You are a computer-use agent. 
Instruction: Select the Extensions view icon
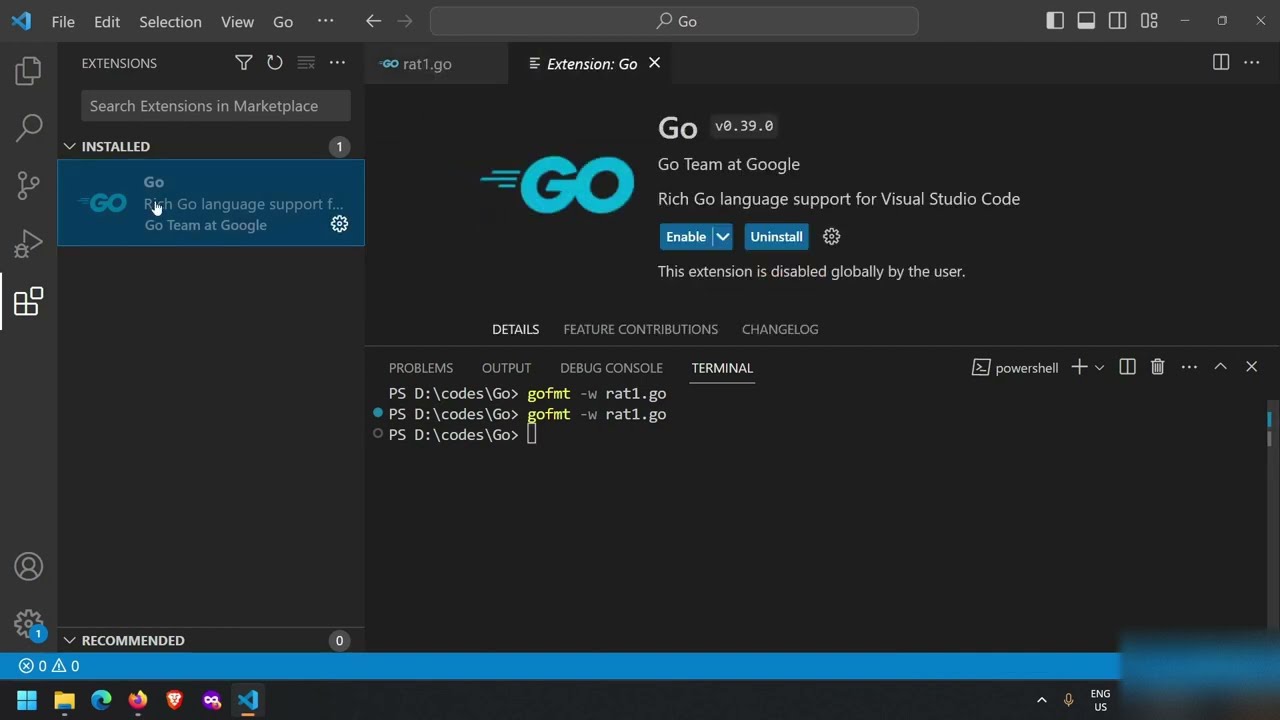(28, 301)
